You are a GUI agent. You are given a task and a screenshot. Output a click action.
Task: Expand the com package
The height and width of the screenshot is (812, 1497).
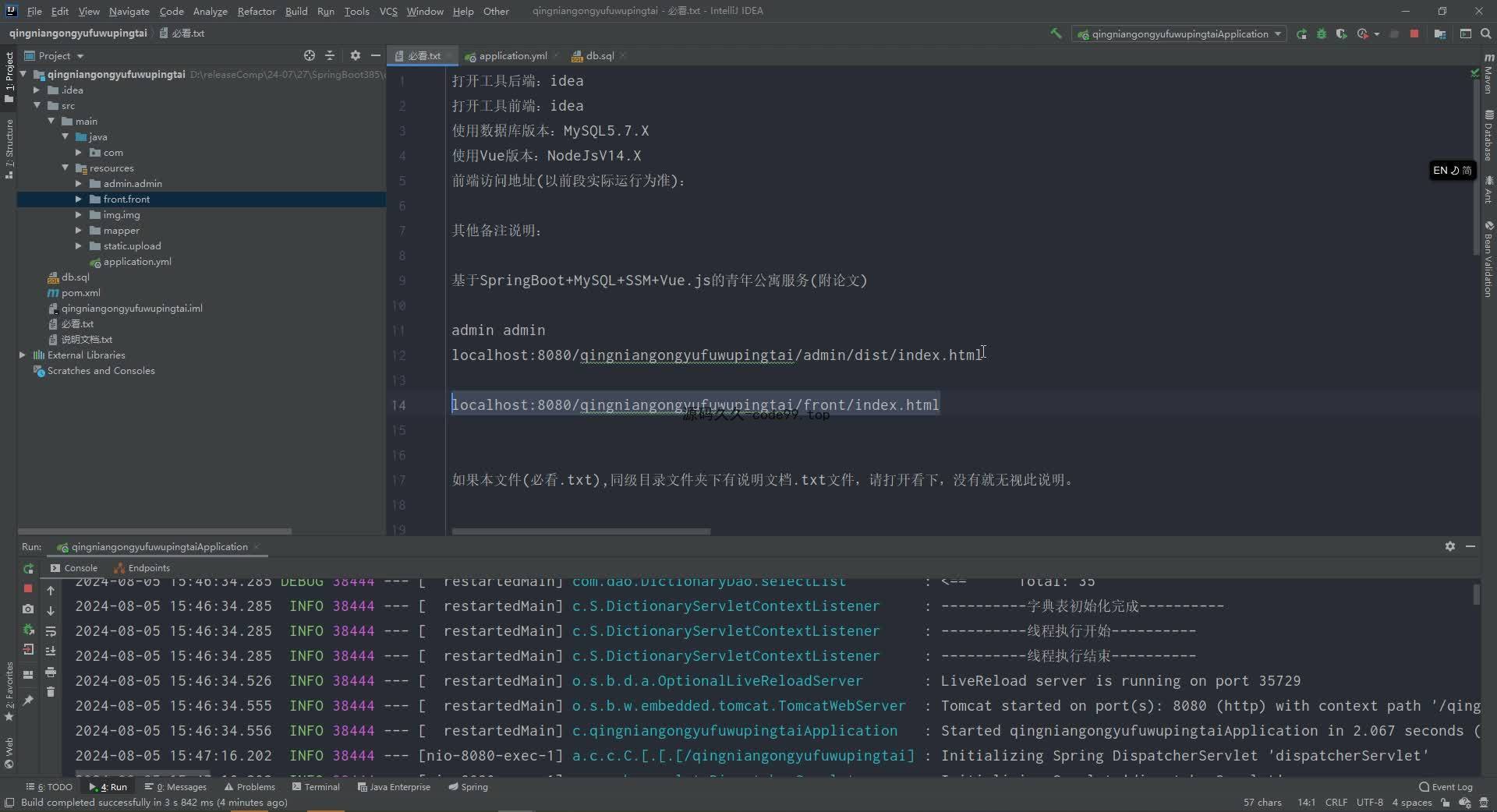pos(78,153)
